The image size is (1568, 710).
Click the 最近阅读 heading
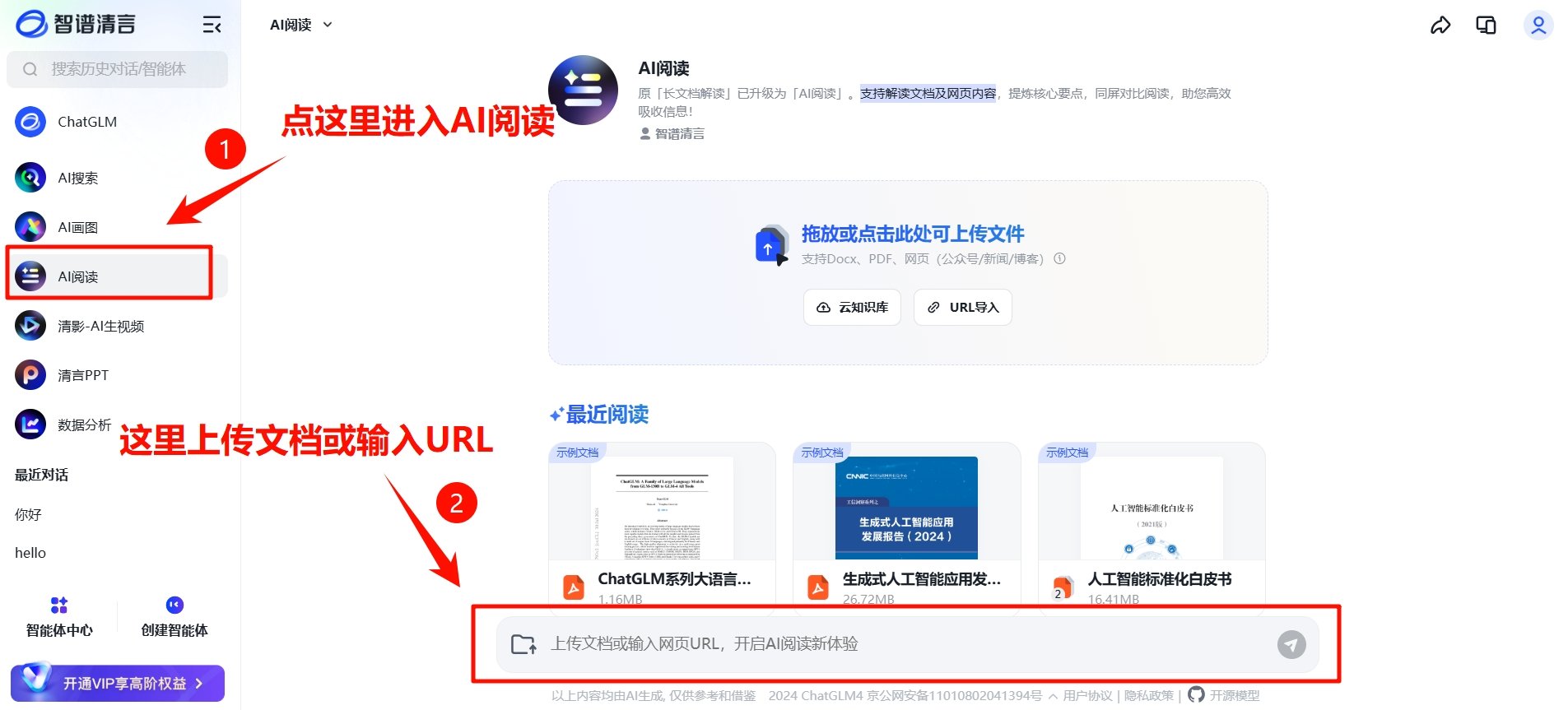tap(599, 414)
